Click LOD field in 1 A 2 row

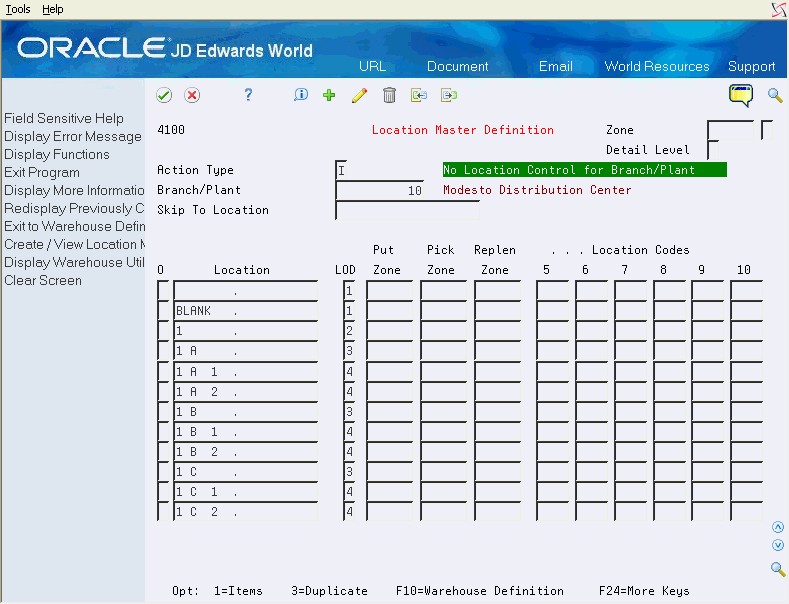tap(349, 392)
